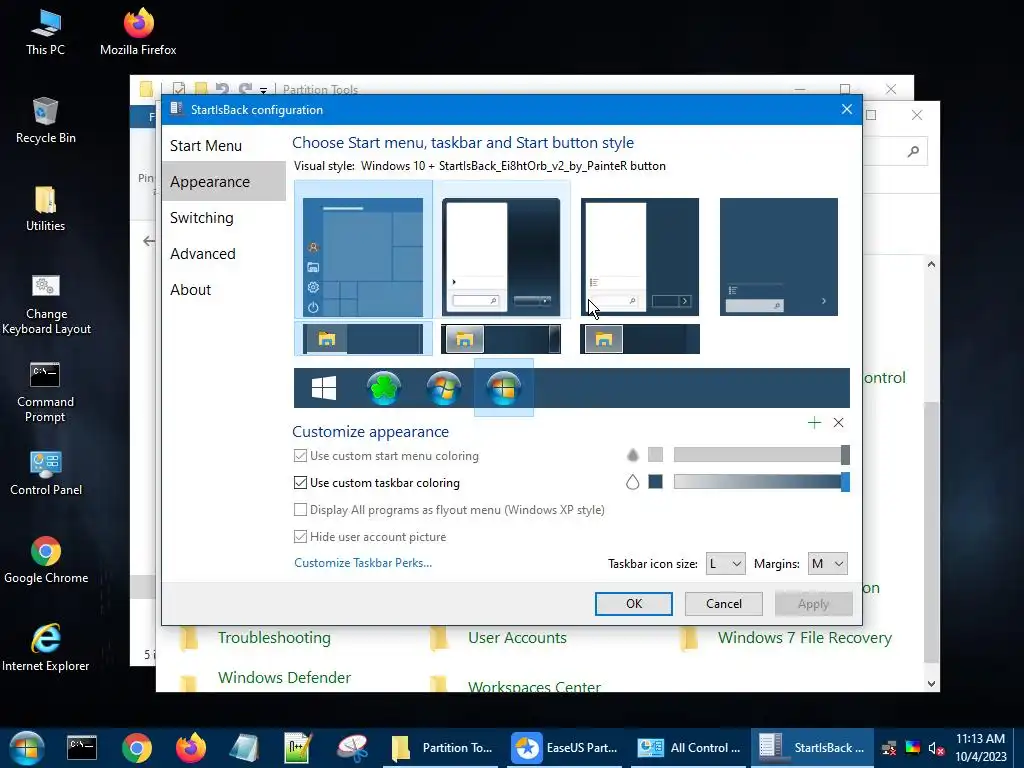1024x768 pixels.
Task: Open Troubleshooting in Control Panel window
Action: [274, 637]
